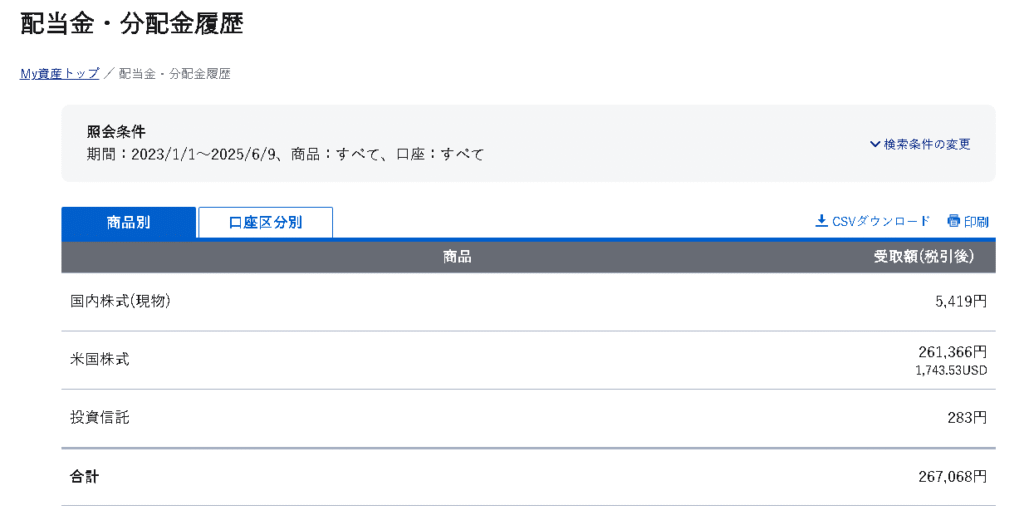Click the 261,366円 US stock amount
The height and width of the screenshot is (525, 1024).
(x=952, y=352)
